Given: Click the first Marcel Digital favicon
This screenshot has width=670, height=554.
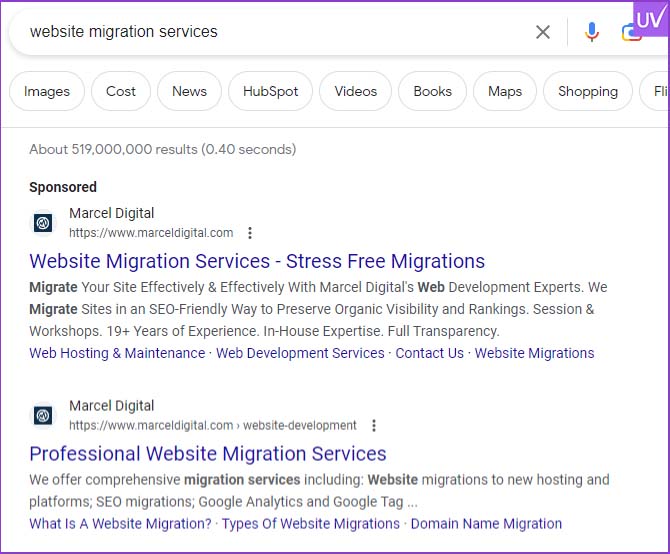Looking at the screenshot, I should [43, 223].
